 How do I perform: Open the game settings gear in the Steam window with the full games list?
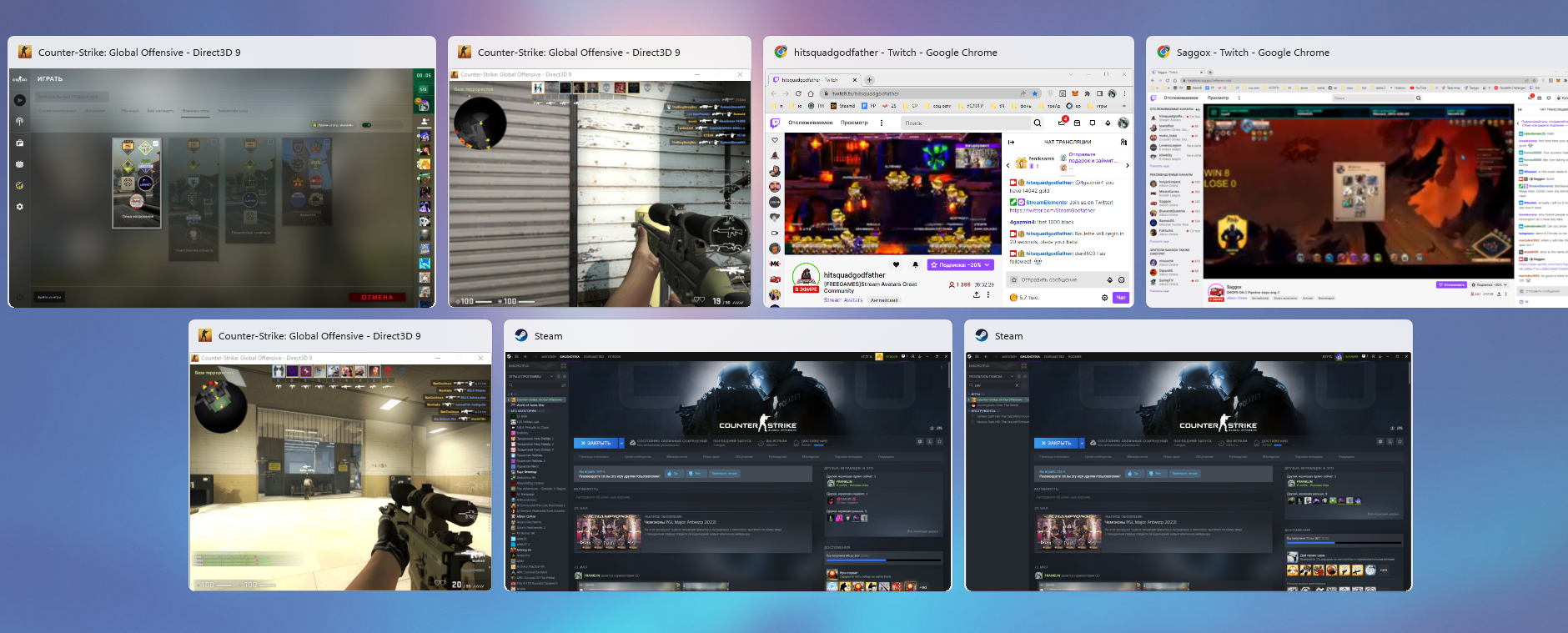(920, 442)
